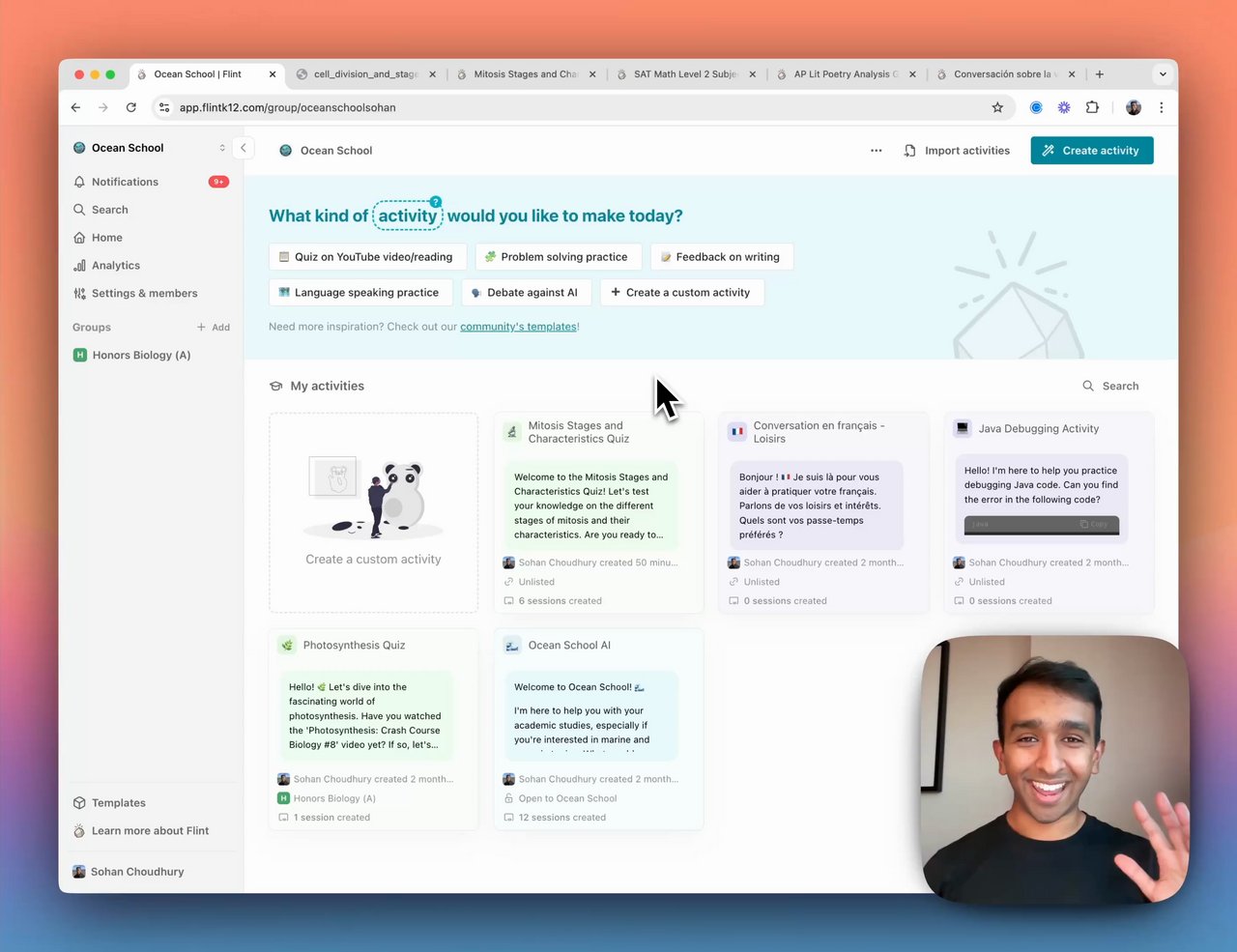The width and height of the screenshot is (1237, 952).
Task: Click the purple burst extension icon
Action: tap(1064, 108)
